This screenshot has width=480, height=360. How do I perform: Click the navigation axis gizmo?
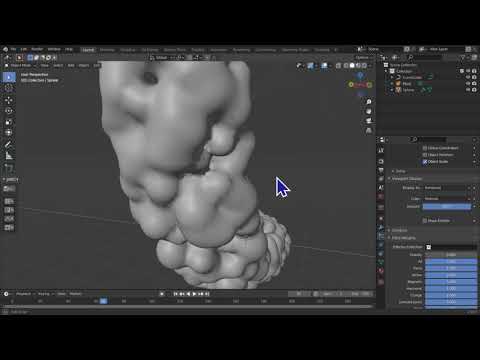click(360, 85)
